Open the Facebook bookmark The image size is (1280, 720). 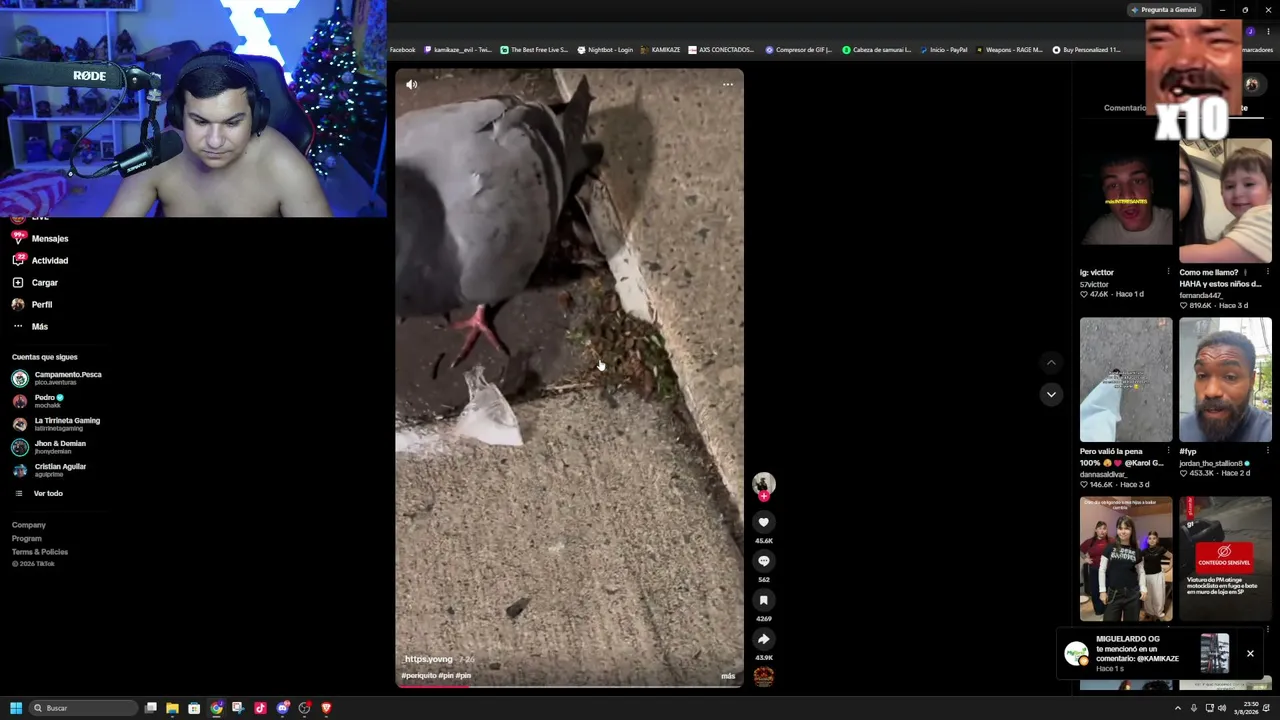[x=402, y=50]
